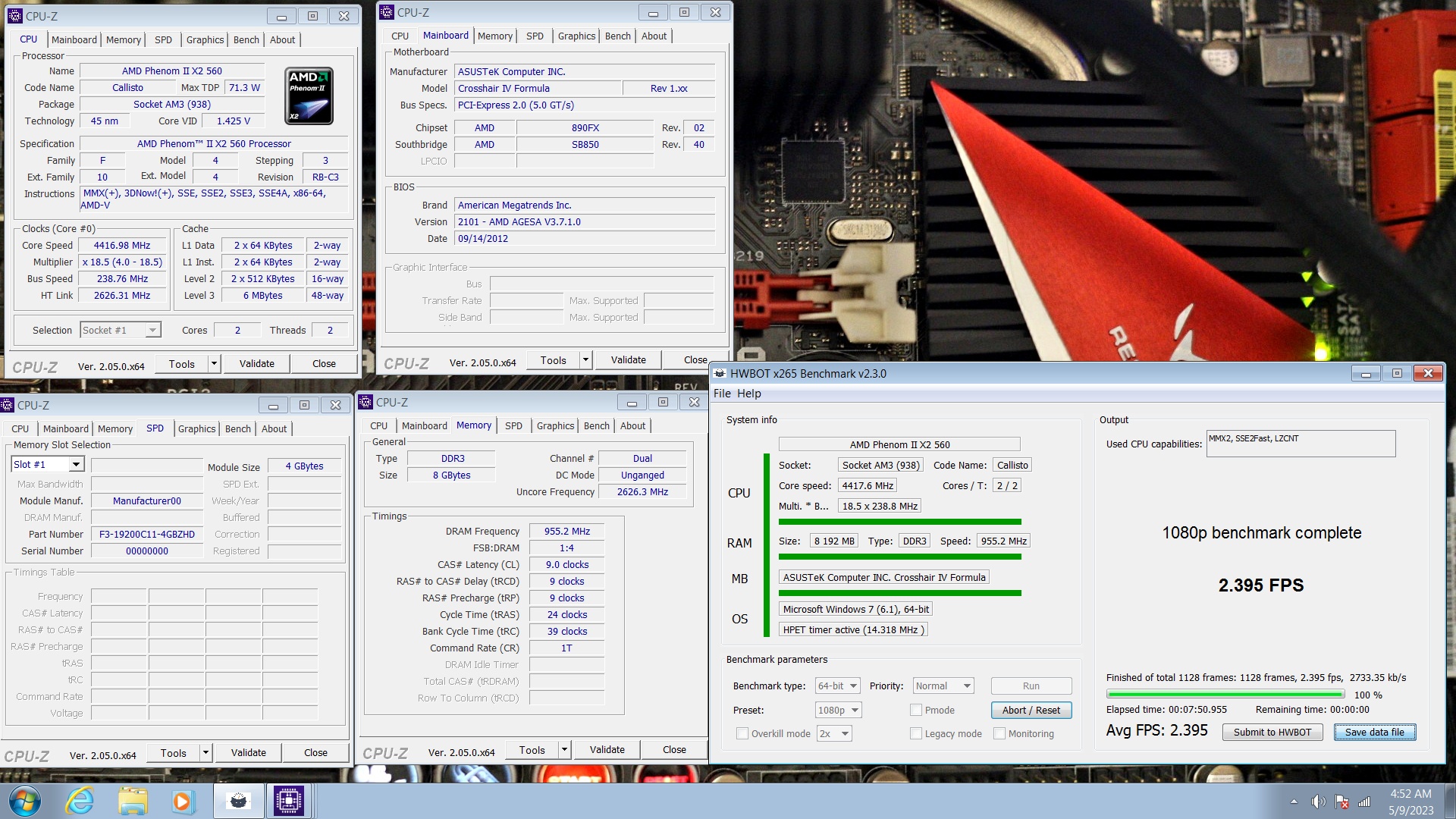The width and height of the screenshot is (1456, 819).
Task: Maximize the HWBOT x265 Benchmark window
Action: tap(1397, 373)
